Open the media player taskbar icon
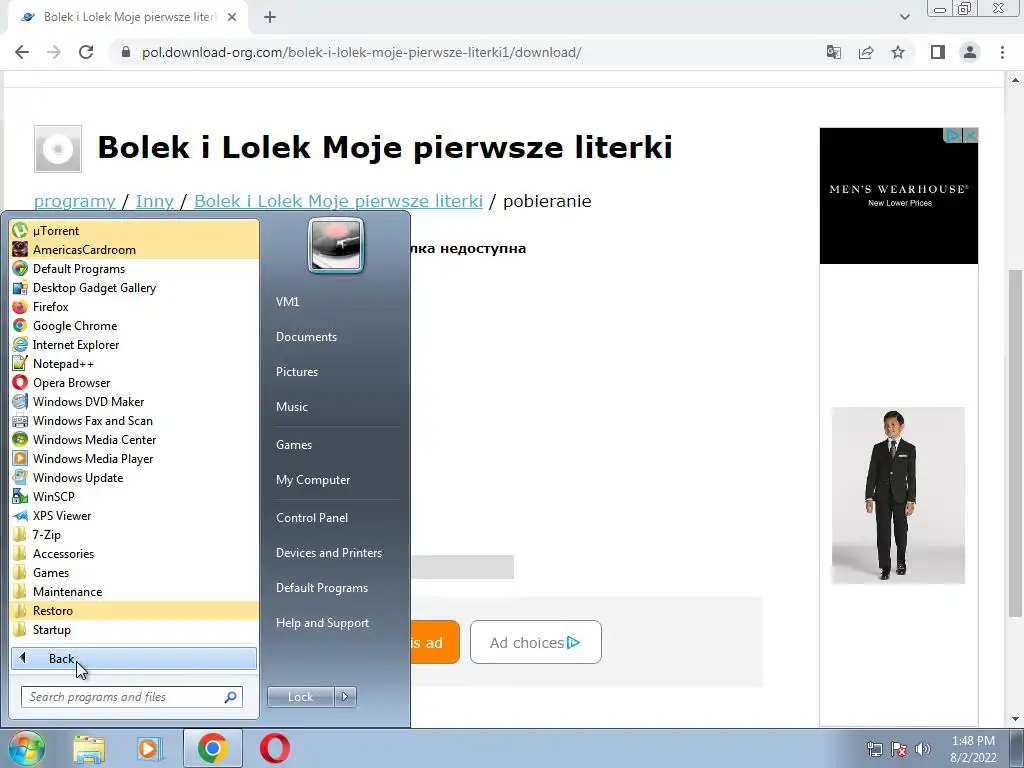This screenshot has height=768, width=1024. [150, 748]
